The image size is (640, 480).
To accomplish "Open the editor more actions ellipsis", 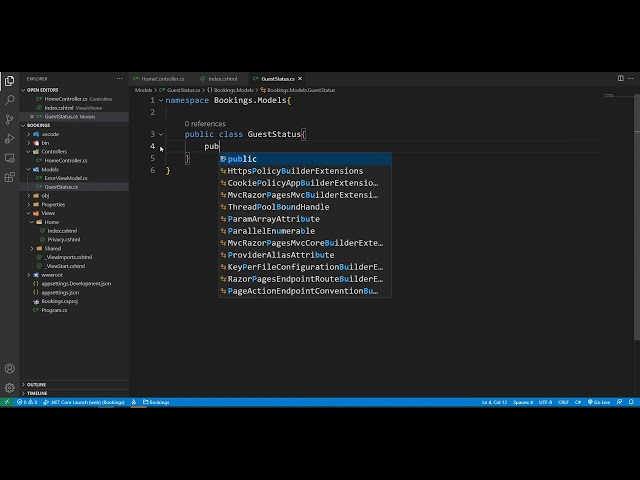I will tap(631, 78).
